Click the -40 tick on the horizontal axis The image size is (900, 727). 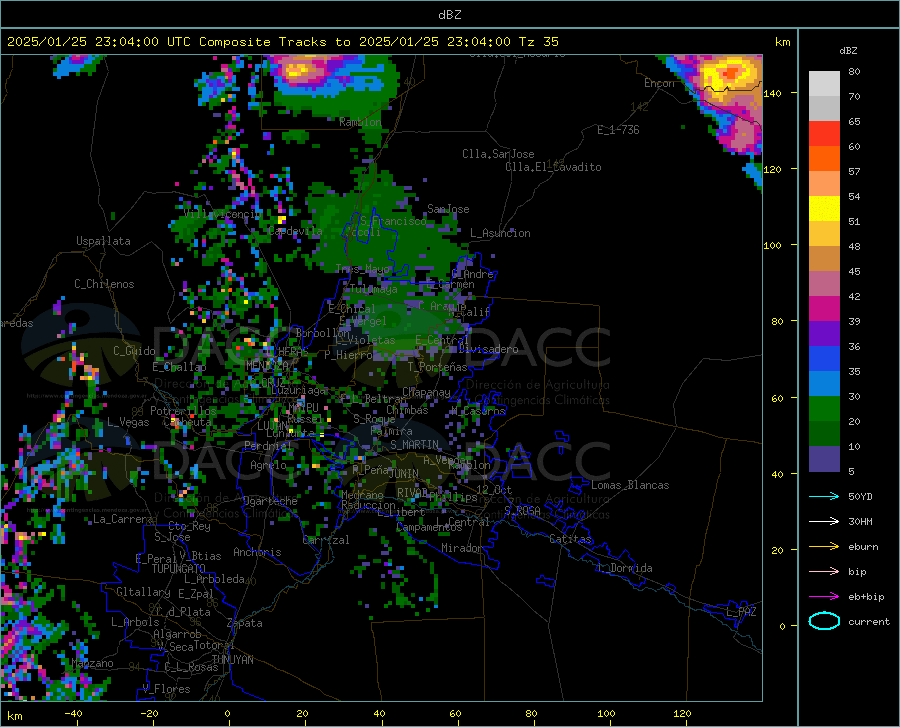73,714
